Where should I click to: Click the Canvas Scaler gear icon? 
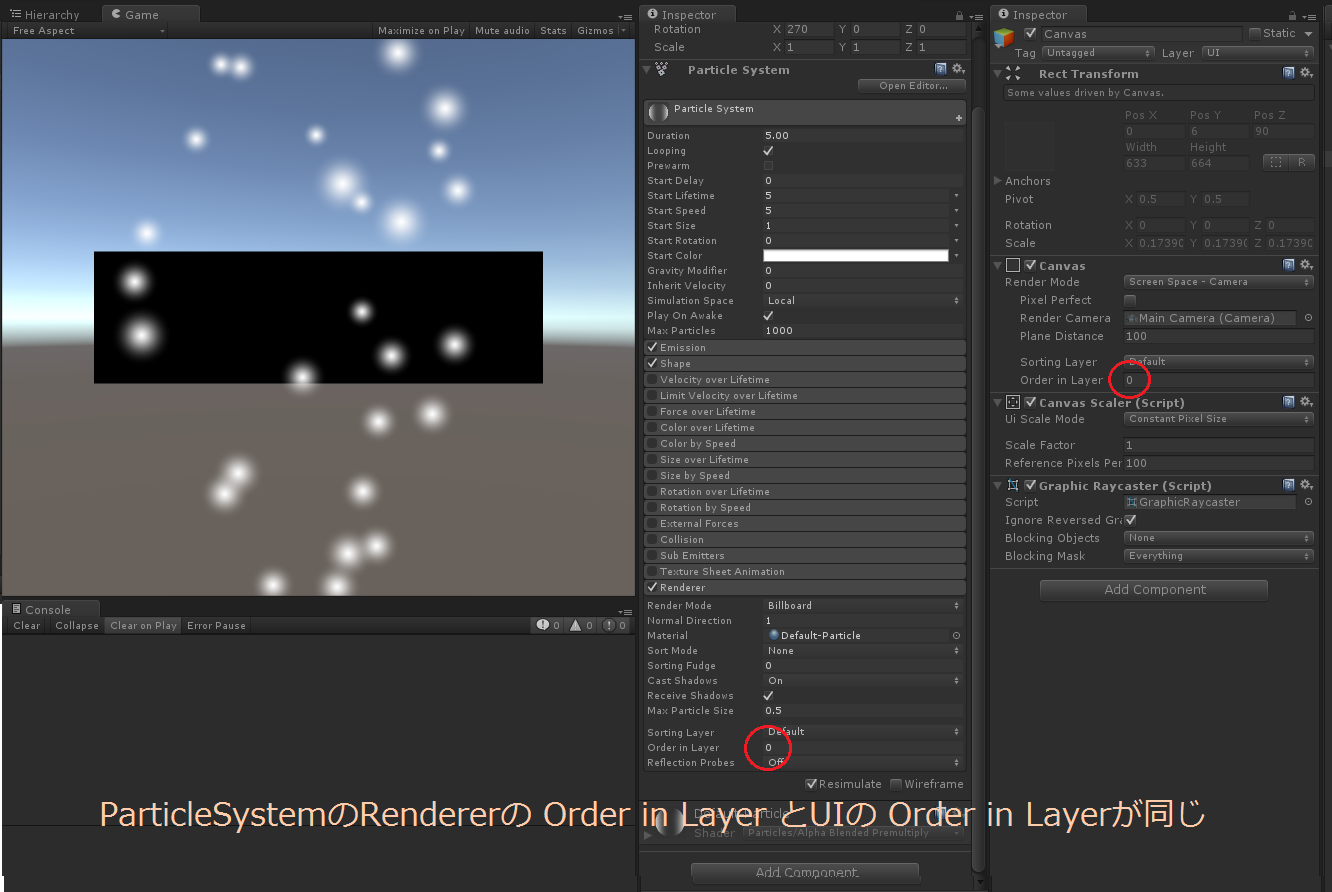(x=1306, y=401)
